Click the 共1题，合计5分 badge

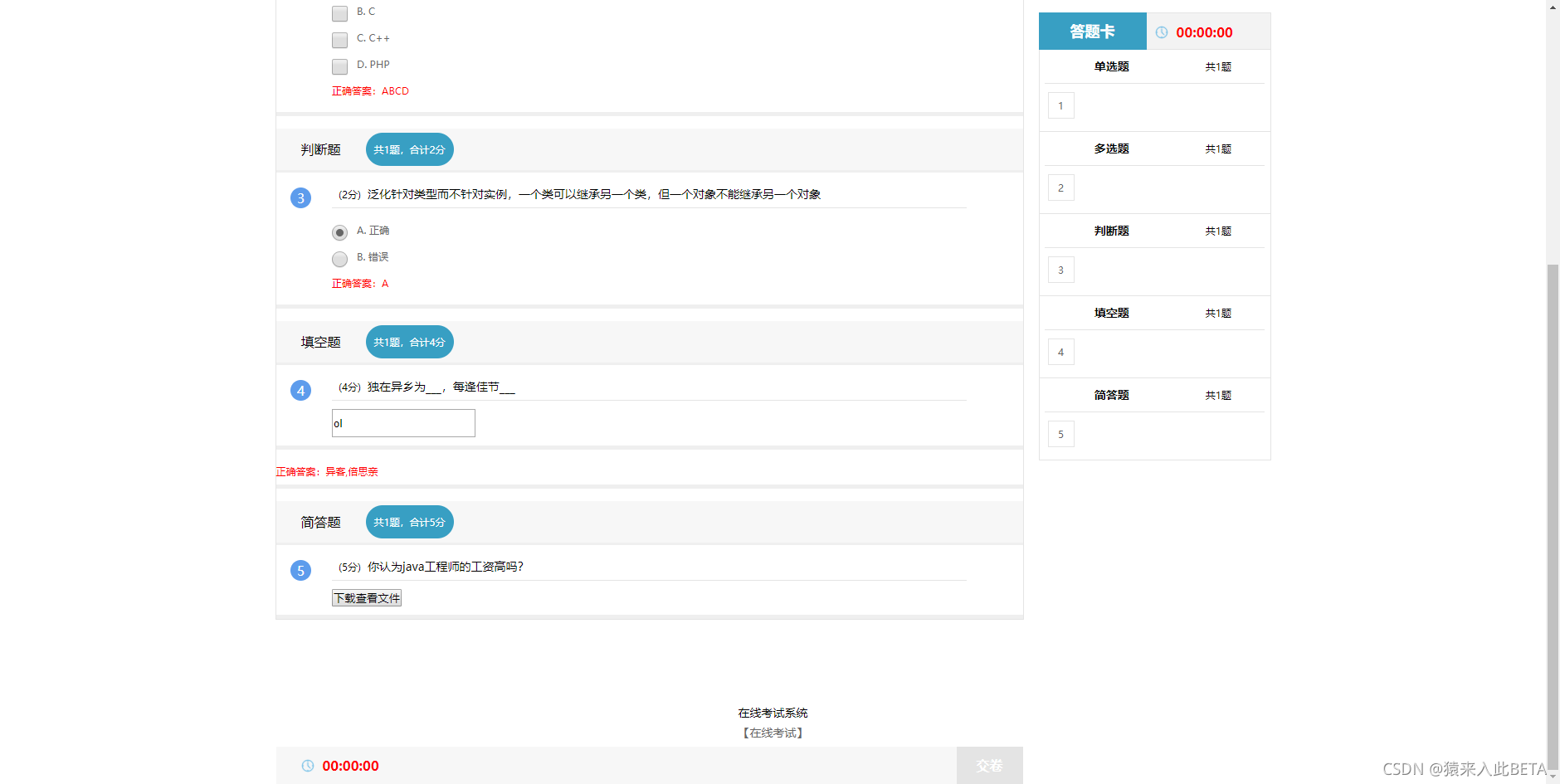pyautogui.click(x=410, y=522)
